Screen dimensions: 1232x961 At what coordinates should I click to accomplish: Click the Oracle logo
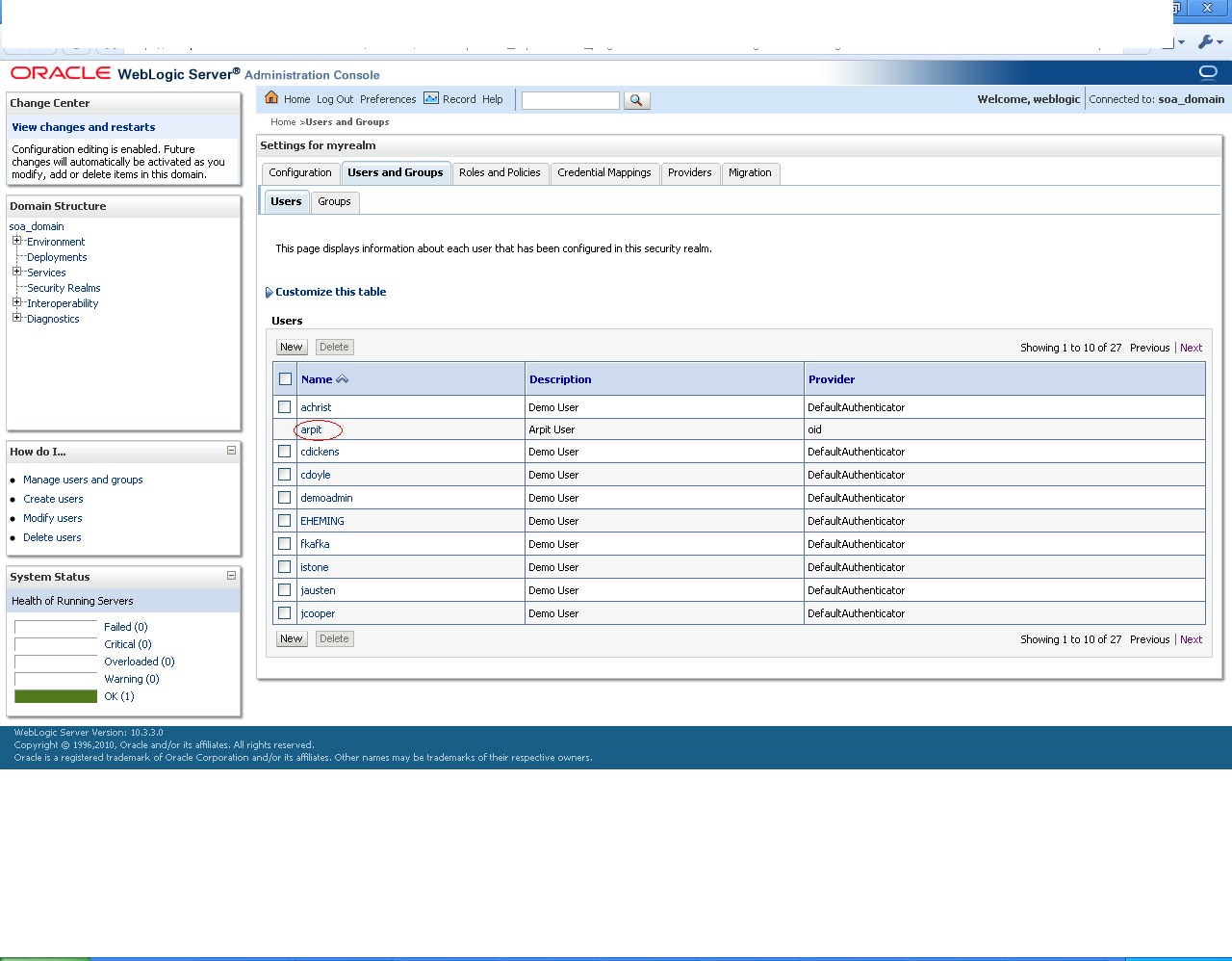click(x=61, y=73)
